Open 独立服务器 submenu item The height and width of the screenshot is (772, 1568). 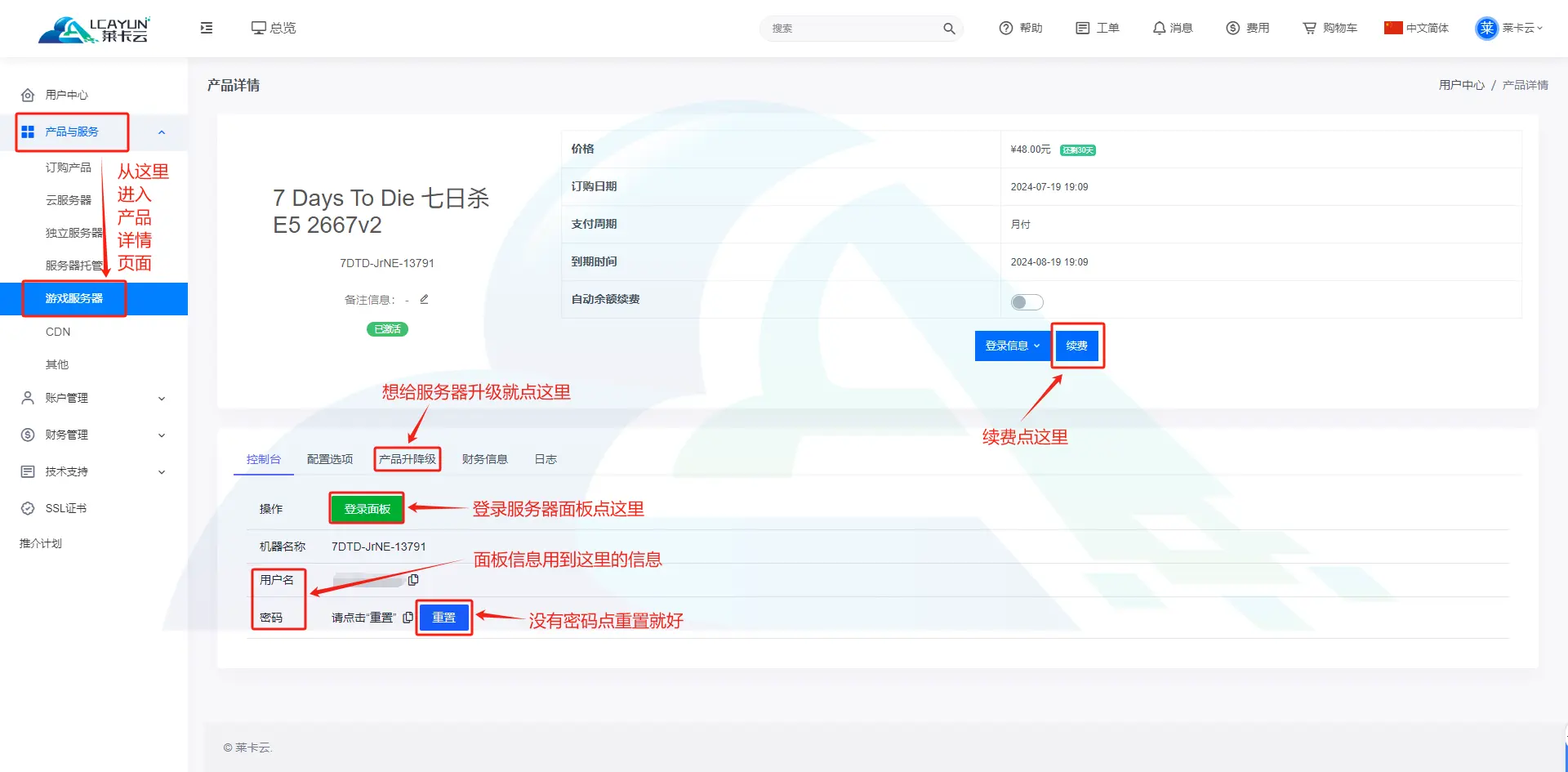(x=74, y=233)
